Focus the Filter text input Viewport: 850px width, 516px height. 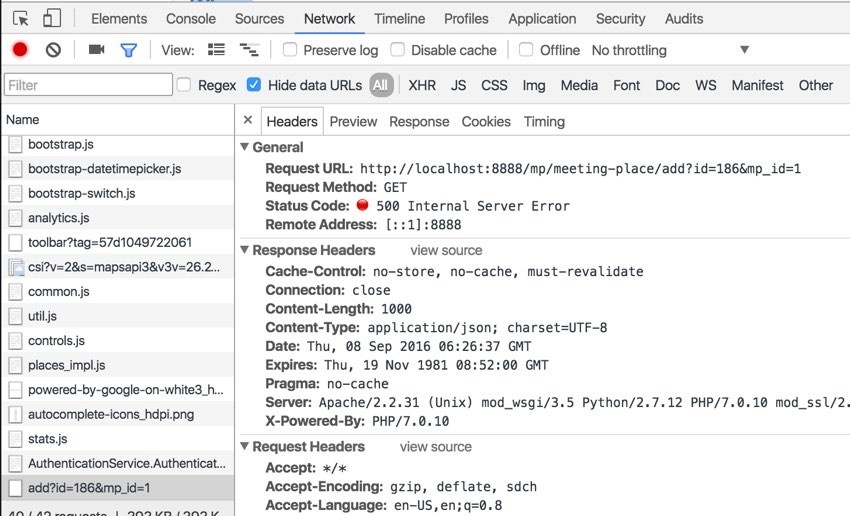click(88, 85)
